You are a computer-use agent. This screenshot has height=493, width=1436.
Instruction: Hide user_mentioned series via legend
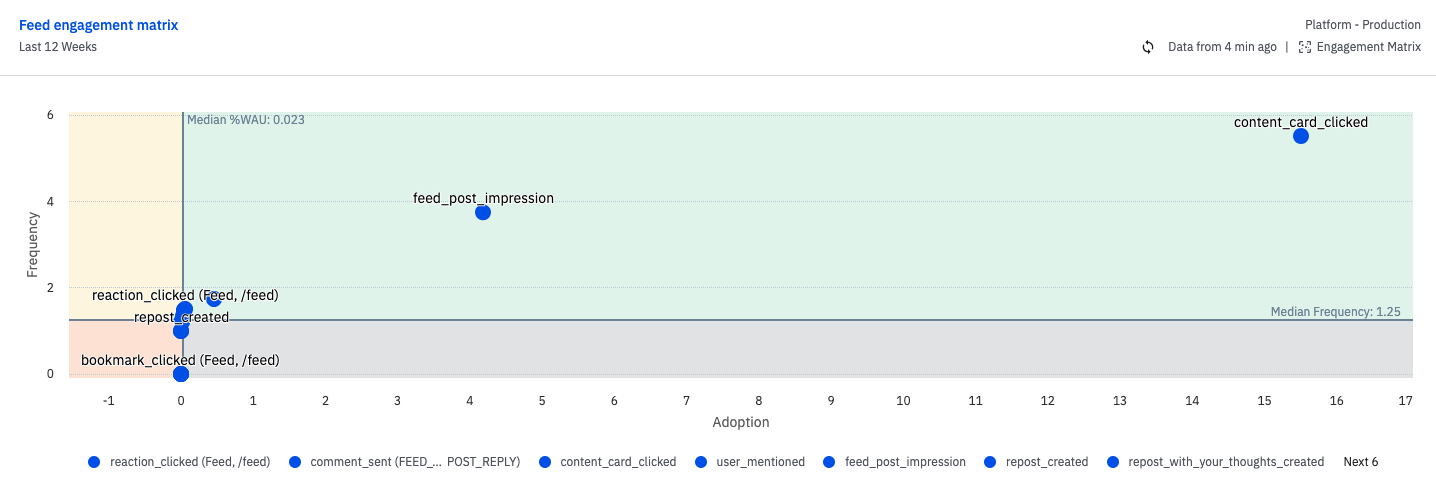[749, 462]
